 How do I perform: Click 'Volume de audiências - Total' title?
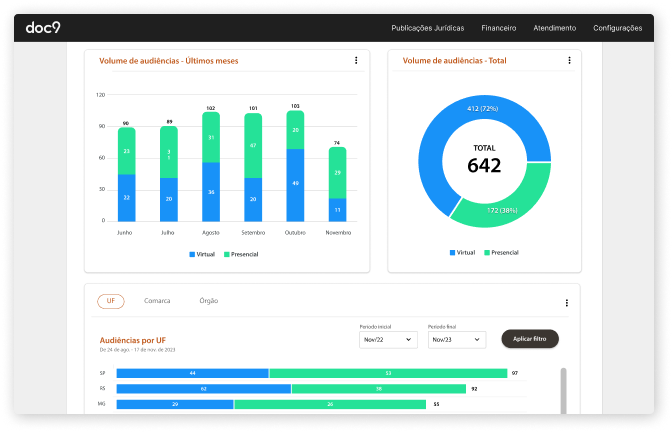click(454, 60)
